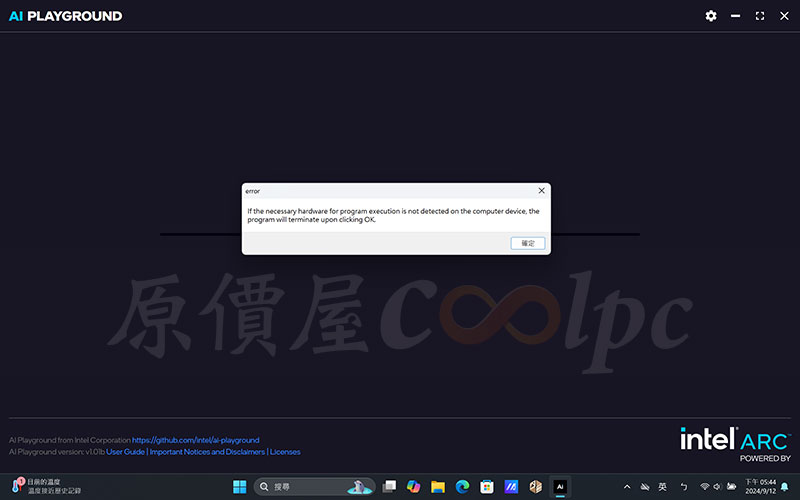This screenshot has width=800, height=500.
Task: Open File Explorer from the taskbar
Action: (x=438, y=487)
